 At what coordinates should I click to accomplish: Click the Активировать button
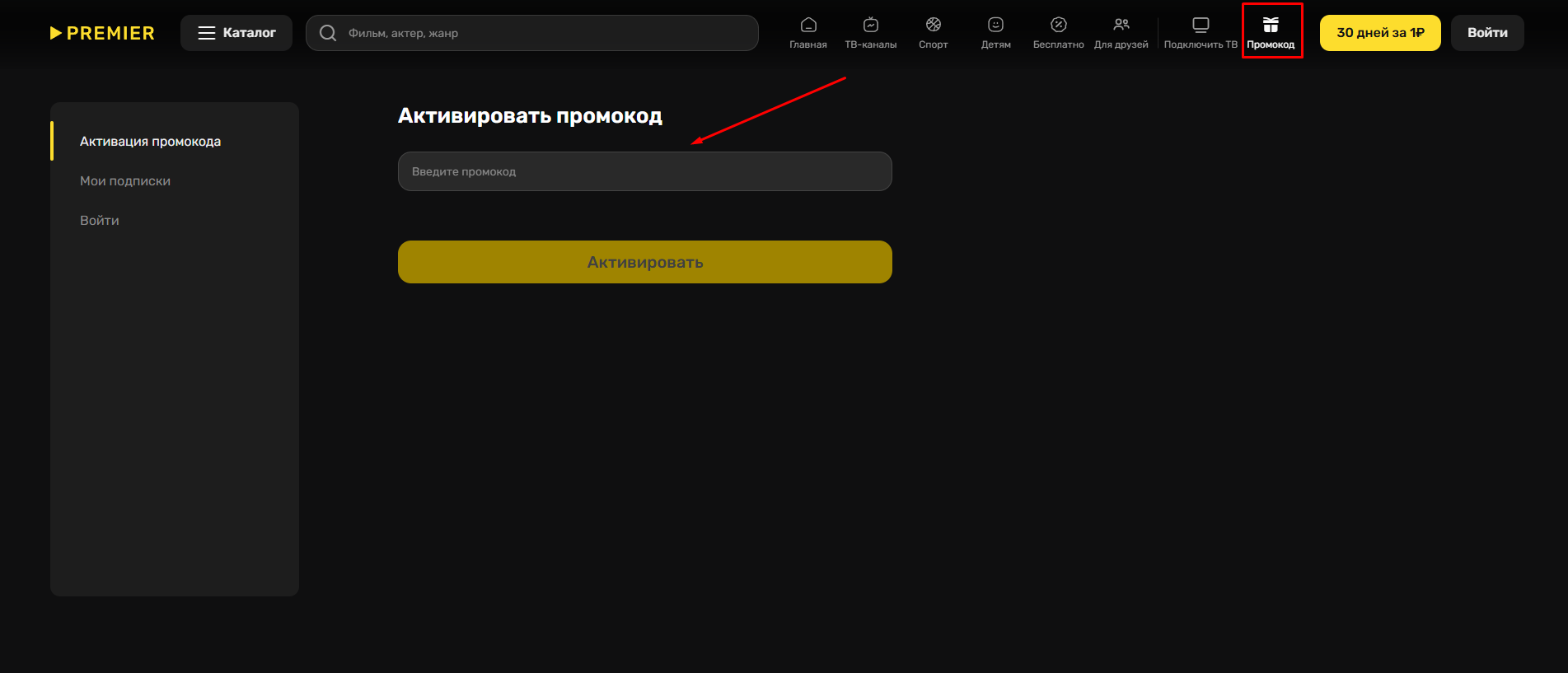point(645,262)
